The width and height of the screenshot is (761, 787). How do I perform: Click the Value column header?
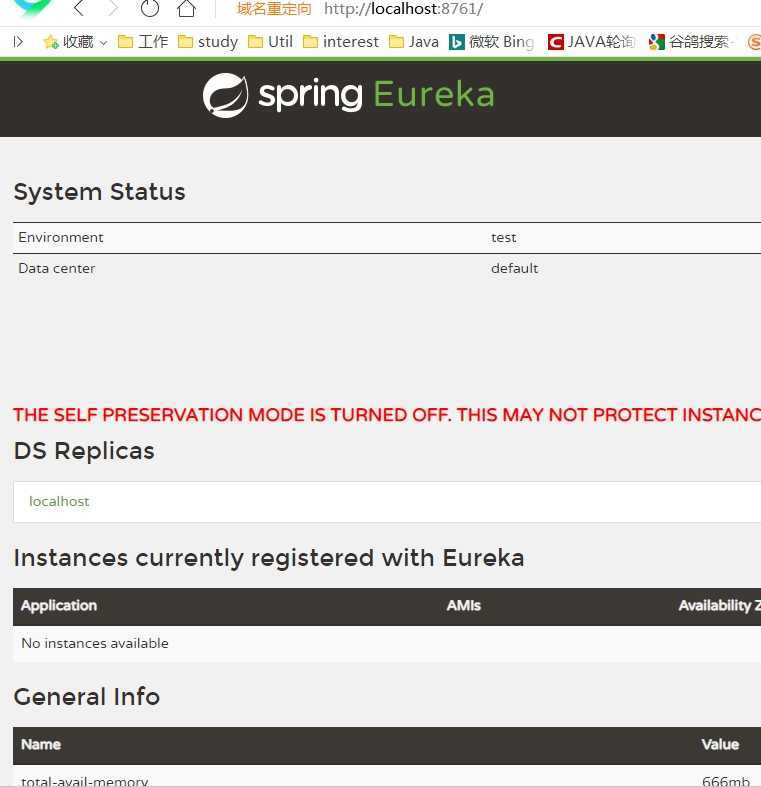tap(720, 744)
